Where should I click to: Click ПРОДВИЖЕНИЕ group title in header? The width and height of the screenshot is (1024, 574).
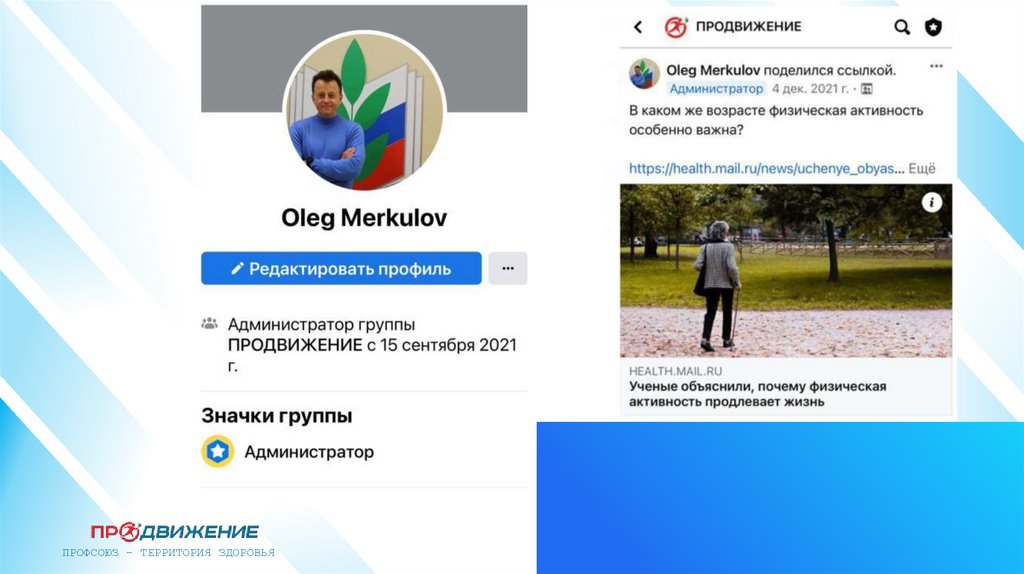(748, 27)
